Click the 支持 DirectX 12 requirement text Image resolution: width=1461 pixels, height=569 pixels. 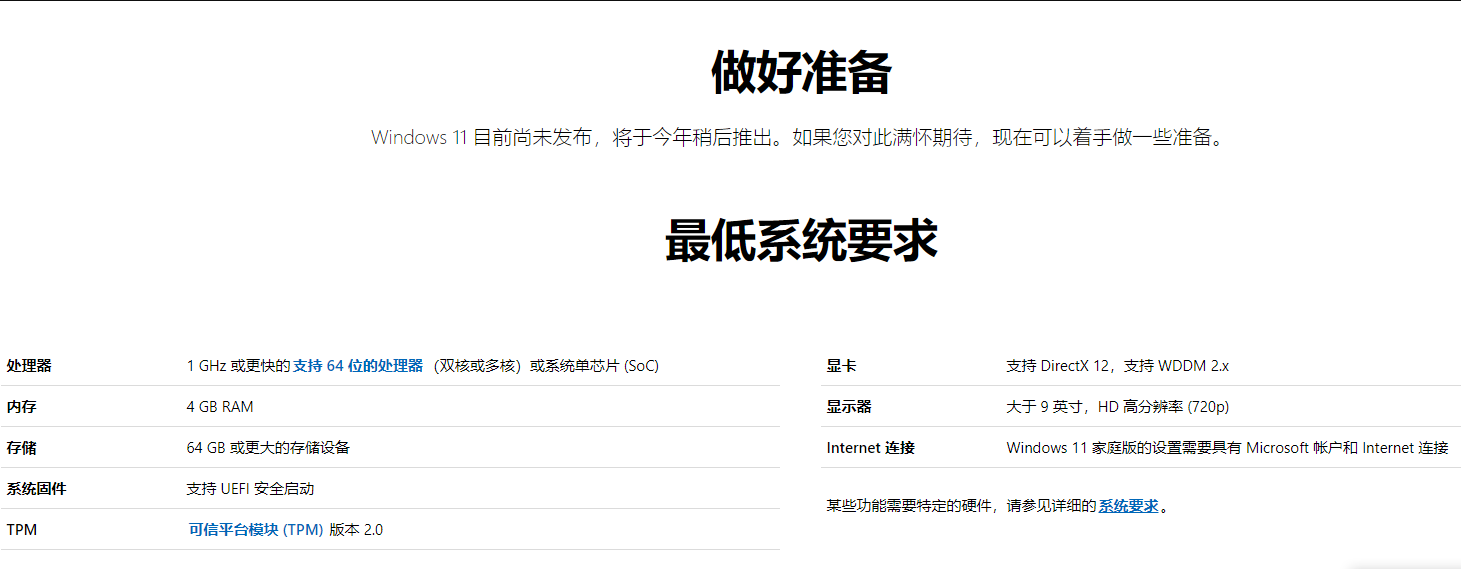[x=1117, y=366]
